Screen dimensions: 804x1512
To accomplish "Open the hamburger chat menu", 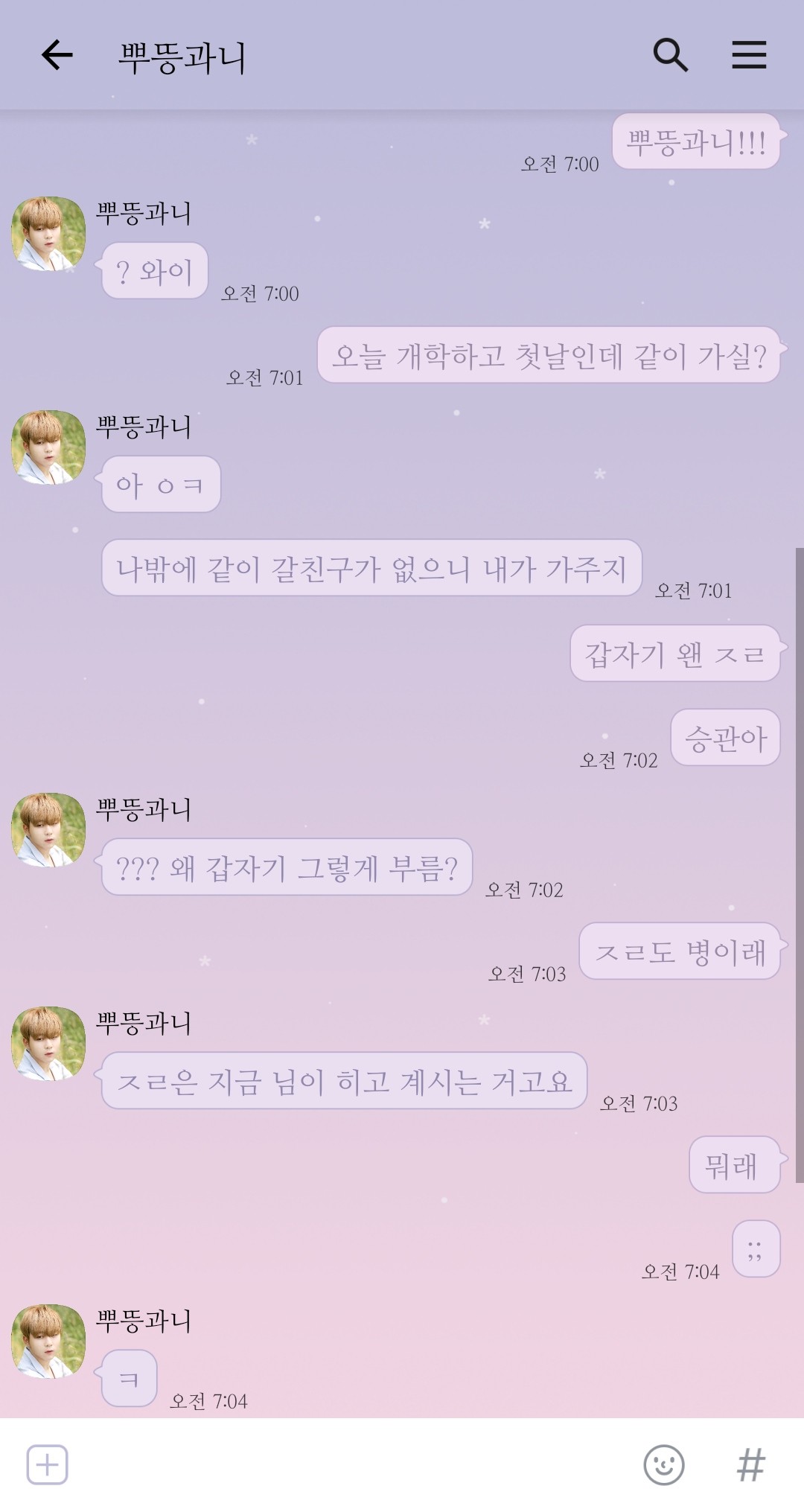I will [x=749, y=55].
